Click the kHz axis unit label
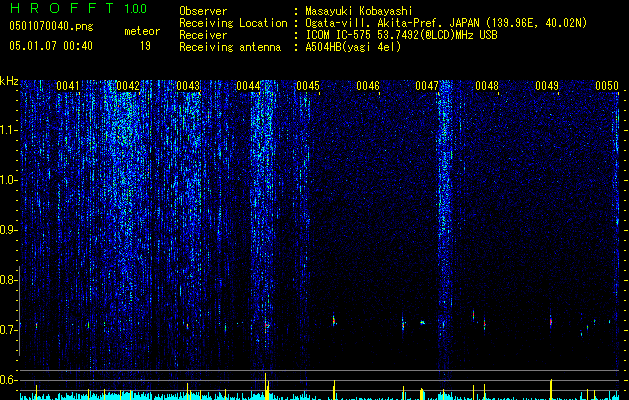The width and height of the screenshot is (629, 400). pyautogui.click(x=9, y=82)
